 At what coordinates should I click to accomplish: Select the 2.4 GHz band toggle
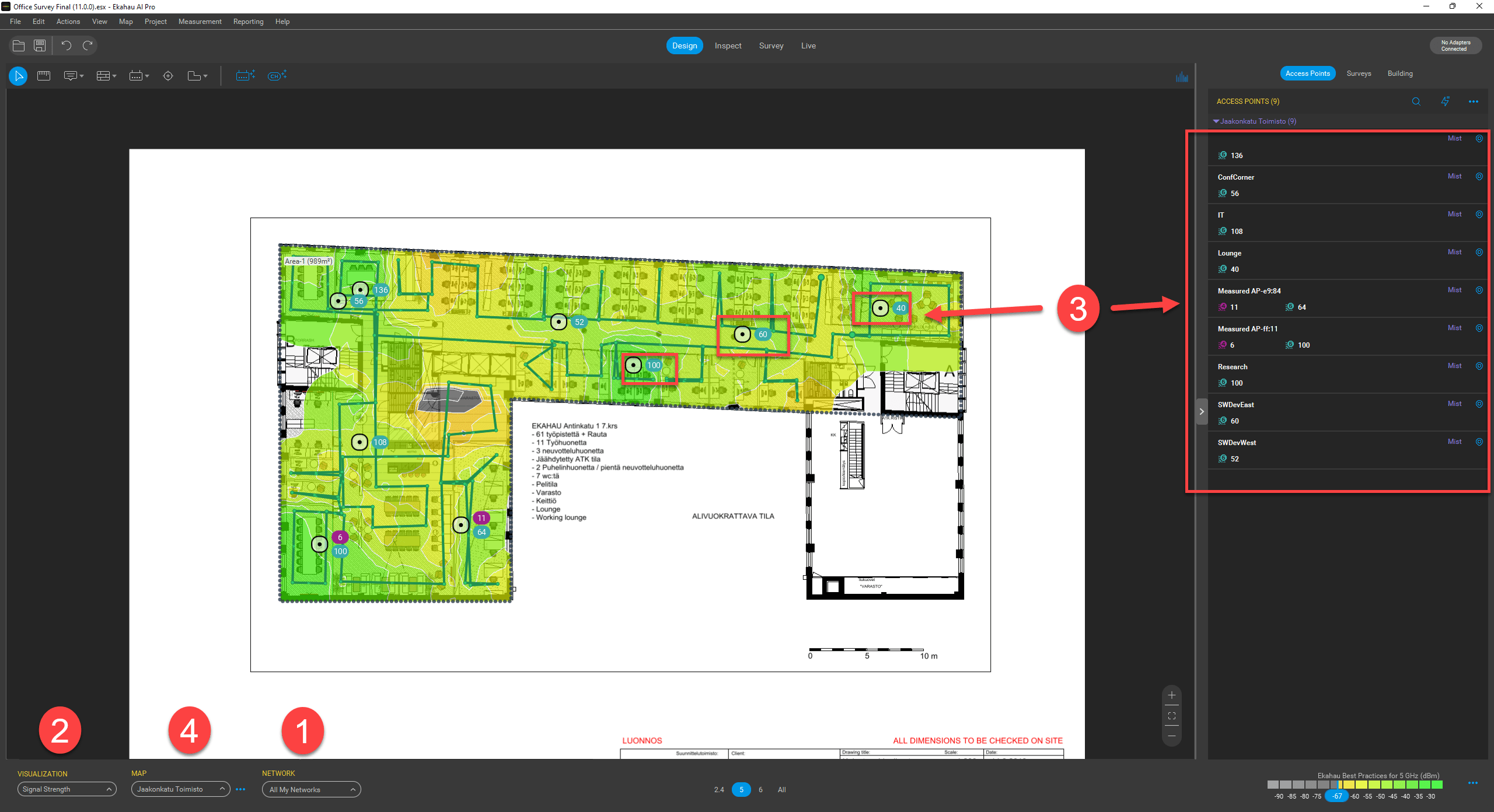719,790
